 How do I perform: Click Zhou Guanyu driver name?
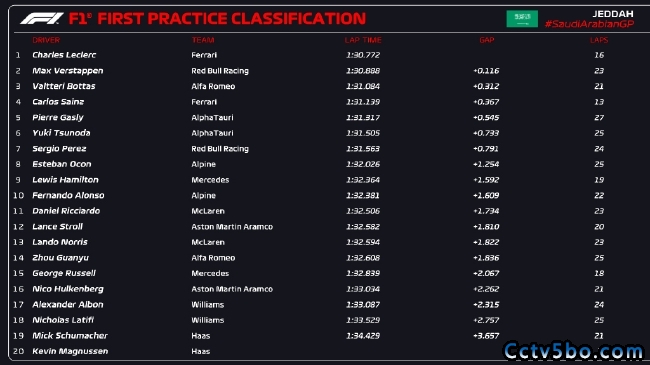[x=61, y=258]
